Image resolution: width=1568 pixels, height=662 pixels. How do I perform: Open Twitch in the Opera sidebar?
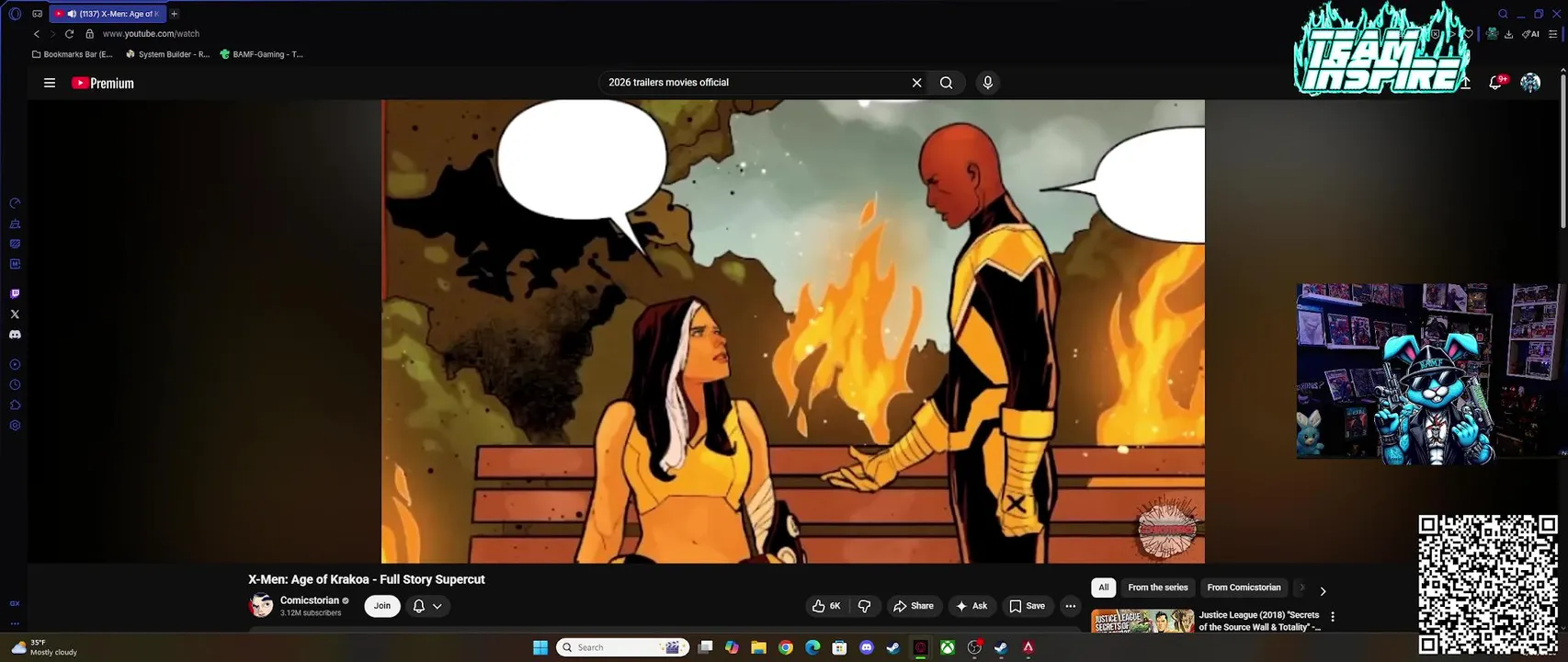tap(15, 294)
